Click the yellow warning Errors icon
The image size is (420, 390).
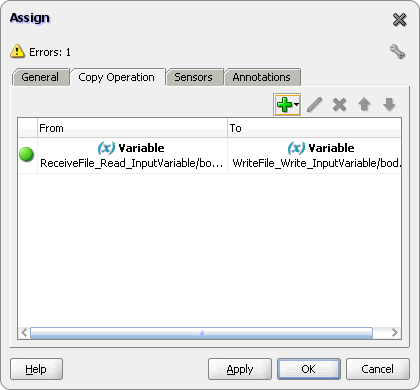pos(17,51)
